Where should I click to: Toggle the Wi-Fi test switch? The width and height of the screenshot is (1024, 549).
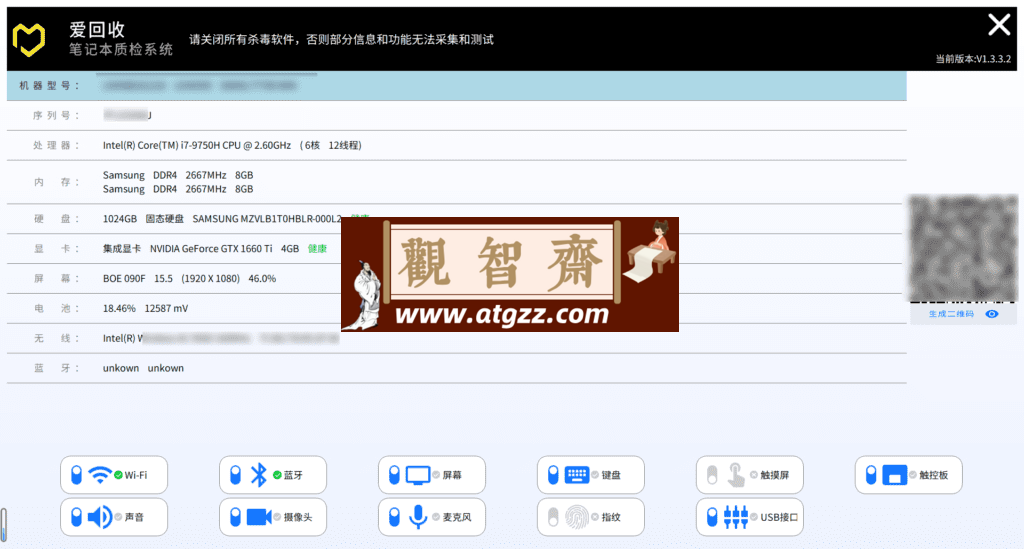76,475
